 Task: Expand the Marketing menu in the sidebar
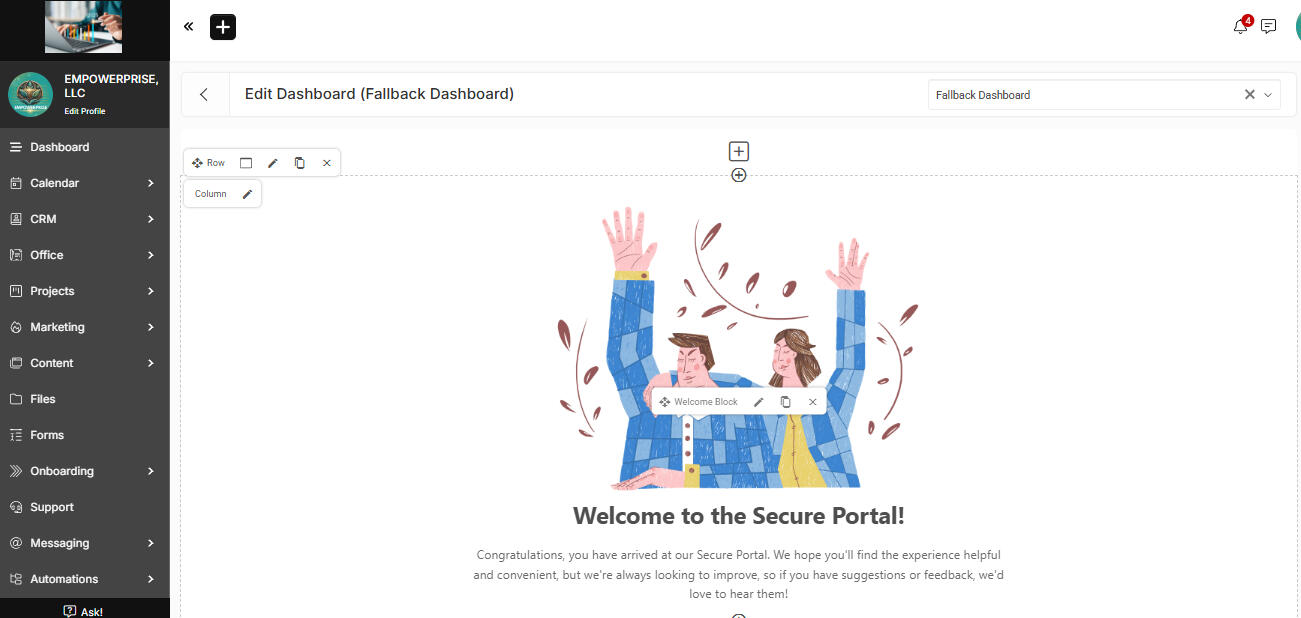tap(57, 326)
